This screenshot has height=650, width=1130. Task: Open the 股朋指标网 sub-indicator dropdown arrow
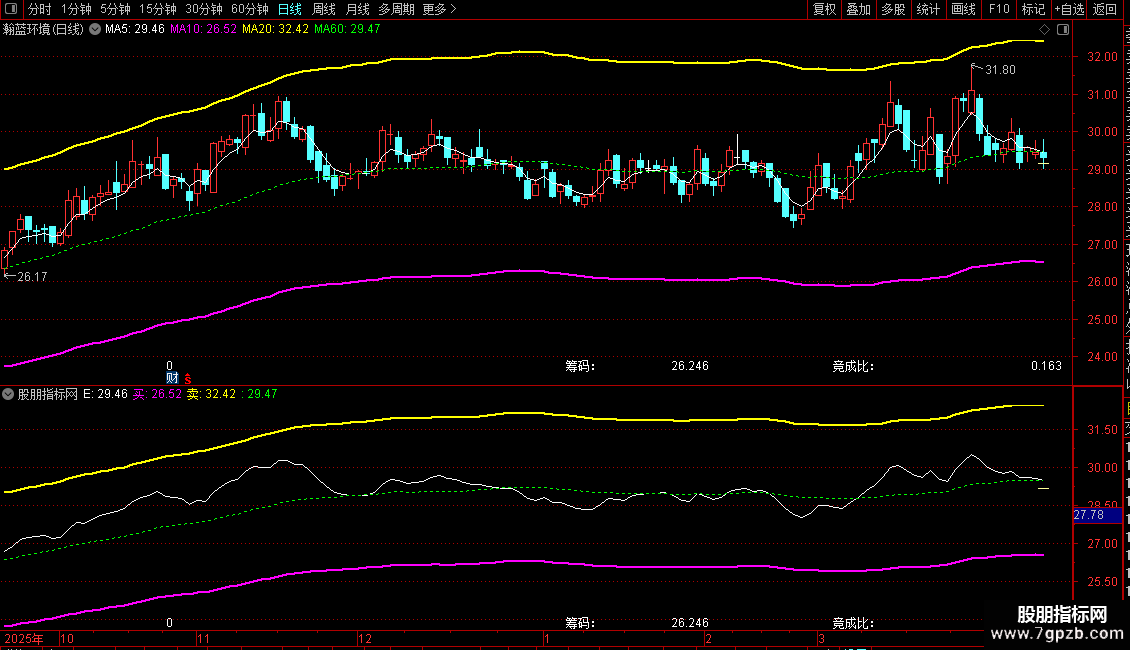(x=8, y=394)
